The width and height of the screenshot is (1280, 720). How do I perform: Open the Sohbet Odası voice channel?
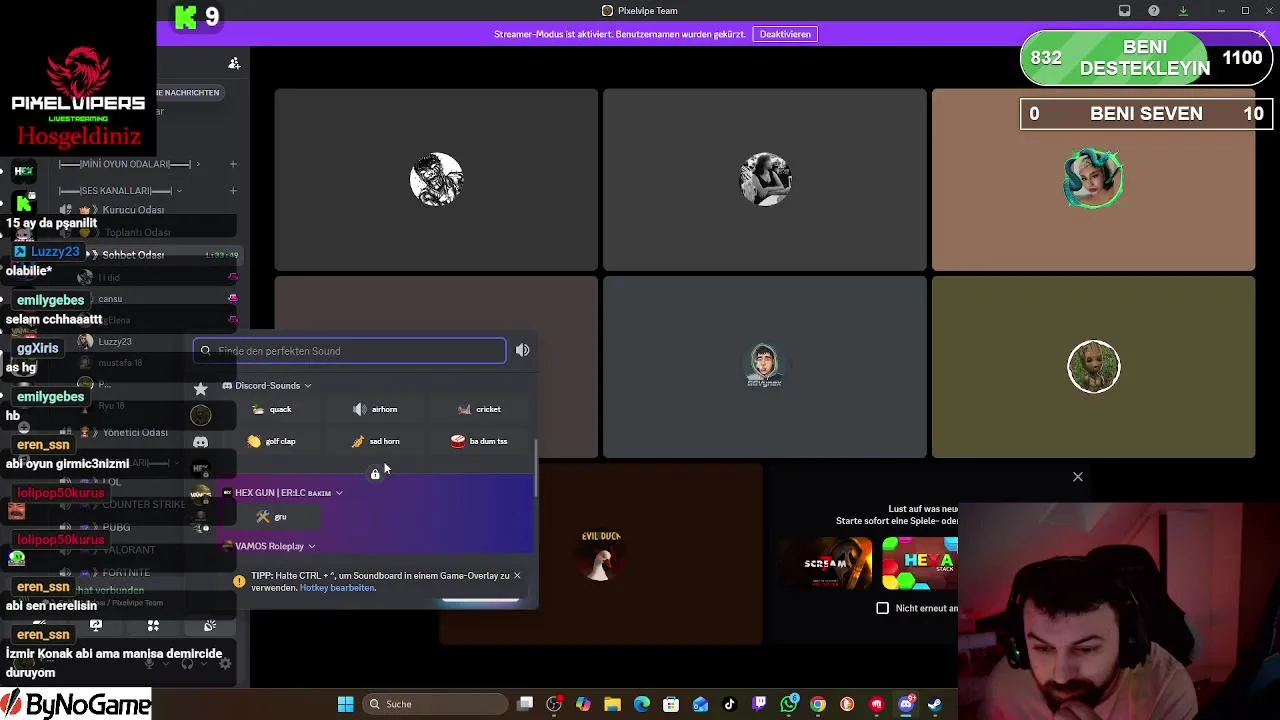point(133,255)
